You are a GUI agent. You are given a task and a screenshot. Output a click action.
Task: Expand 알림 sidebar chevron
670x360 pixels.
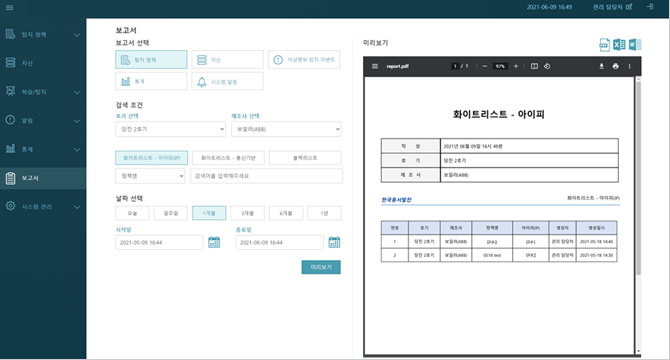[77, 121]
